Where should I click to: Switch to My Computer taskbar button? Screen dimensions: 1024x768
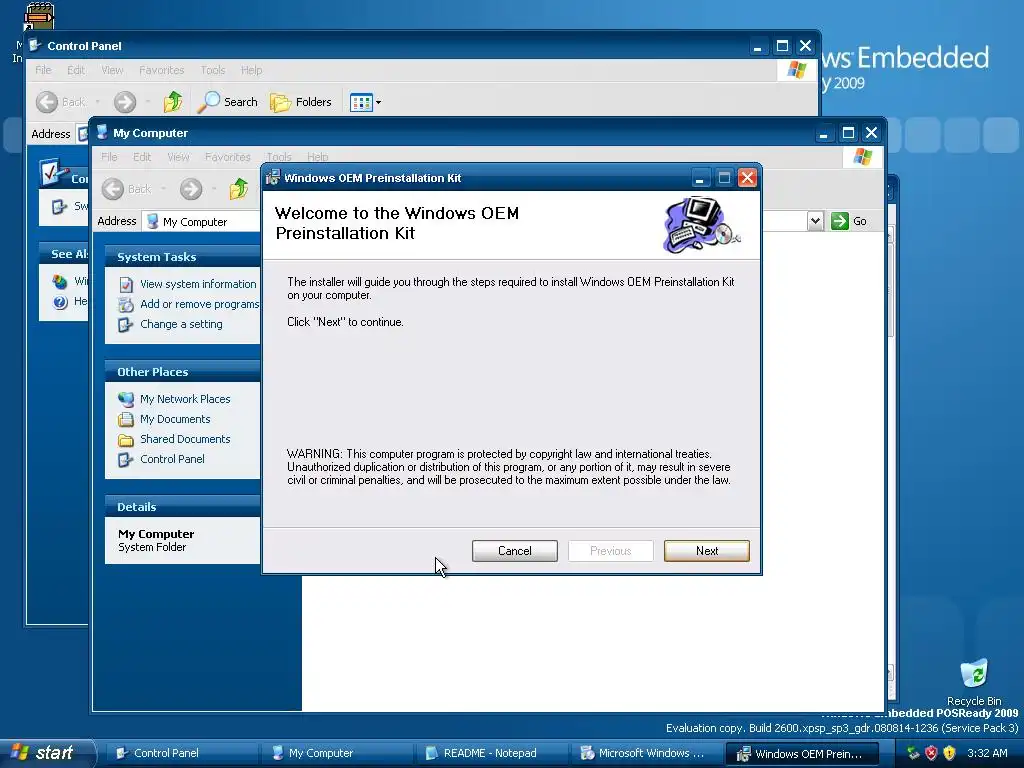pyautogui.click(x=336, y=753)
